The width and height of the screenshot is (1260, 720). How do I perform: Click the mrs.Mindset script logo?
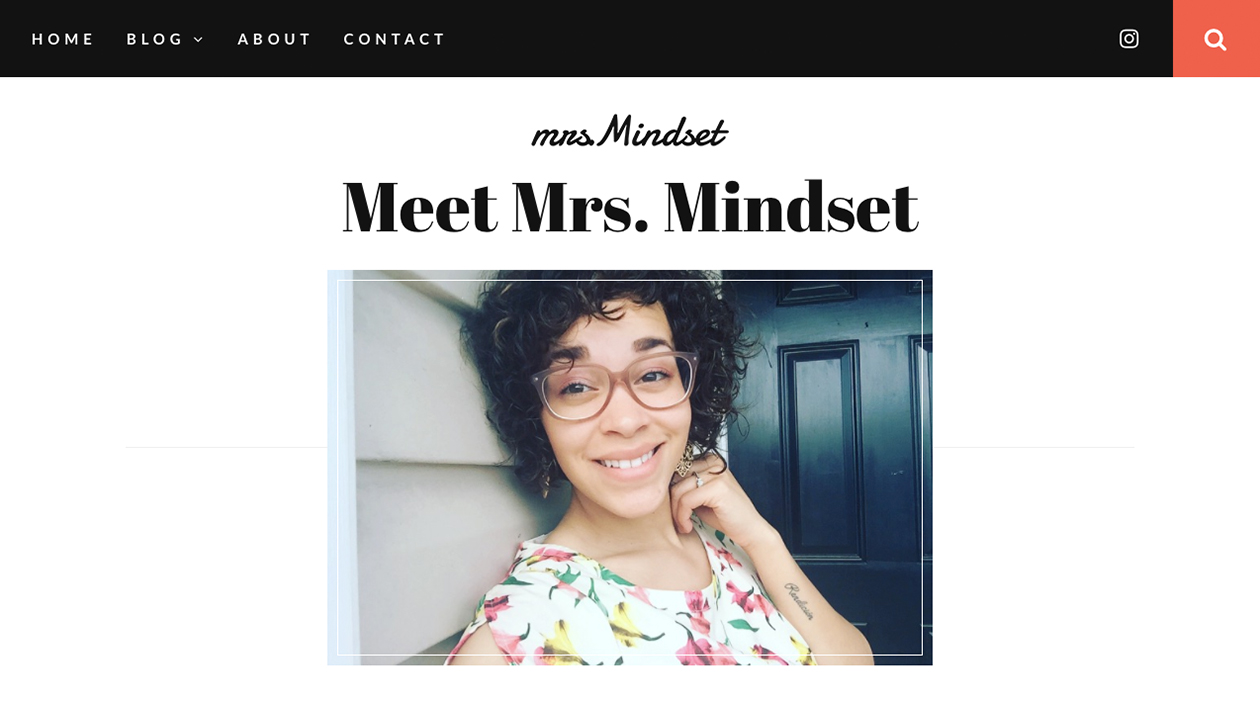[x=629, y=131]
